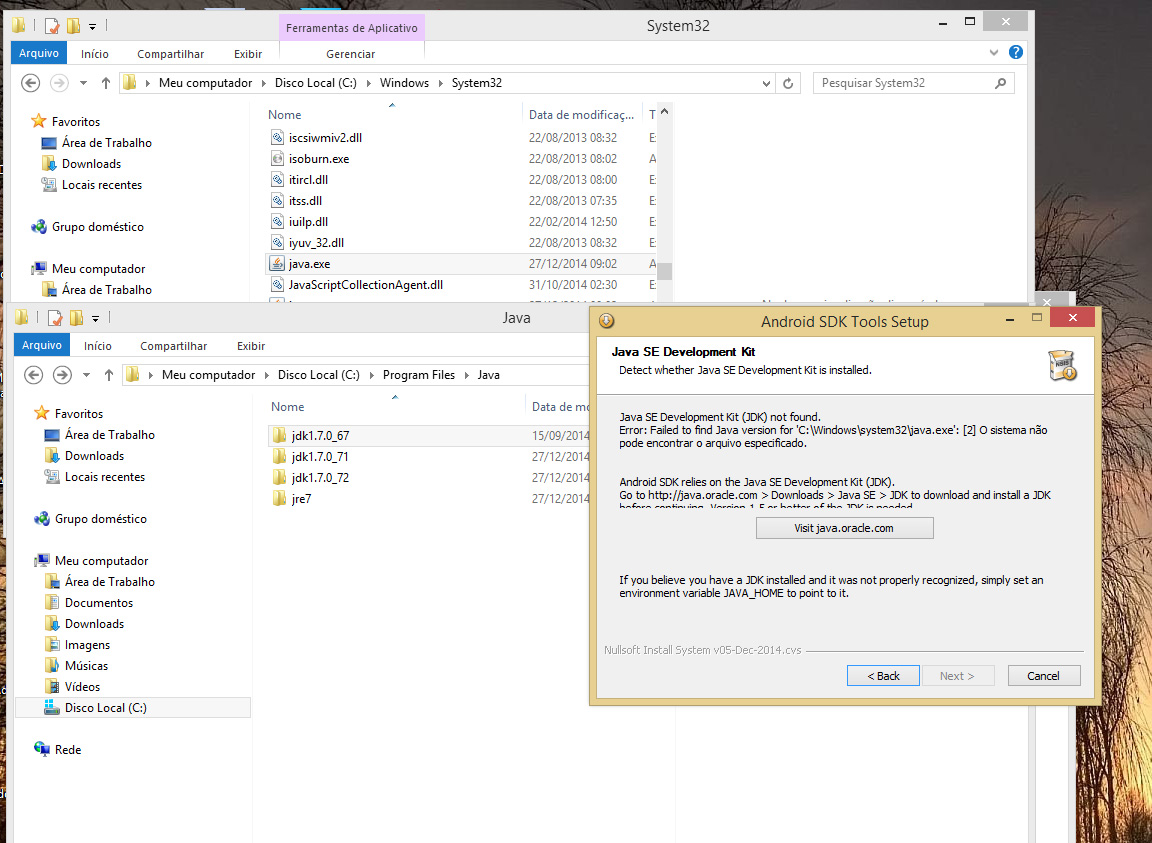Sort System32 by Data de modificação column
This screenshot has width=1152, height=843.
pos(582,115)
